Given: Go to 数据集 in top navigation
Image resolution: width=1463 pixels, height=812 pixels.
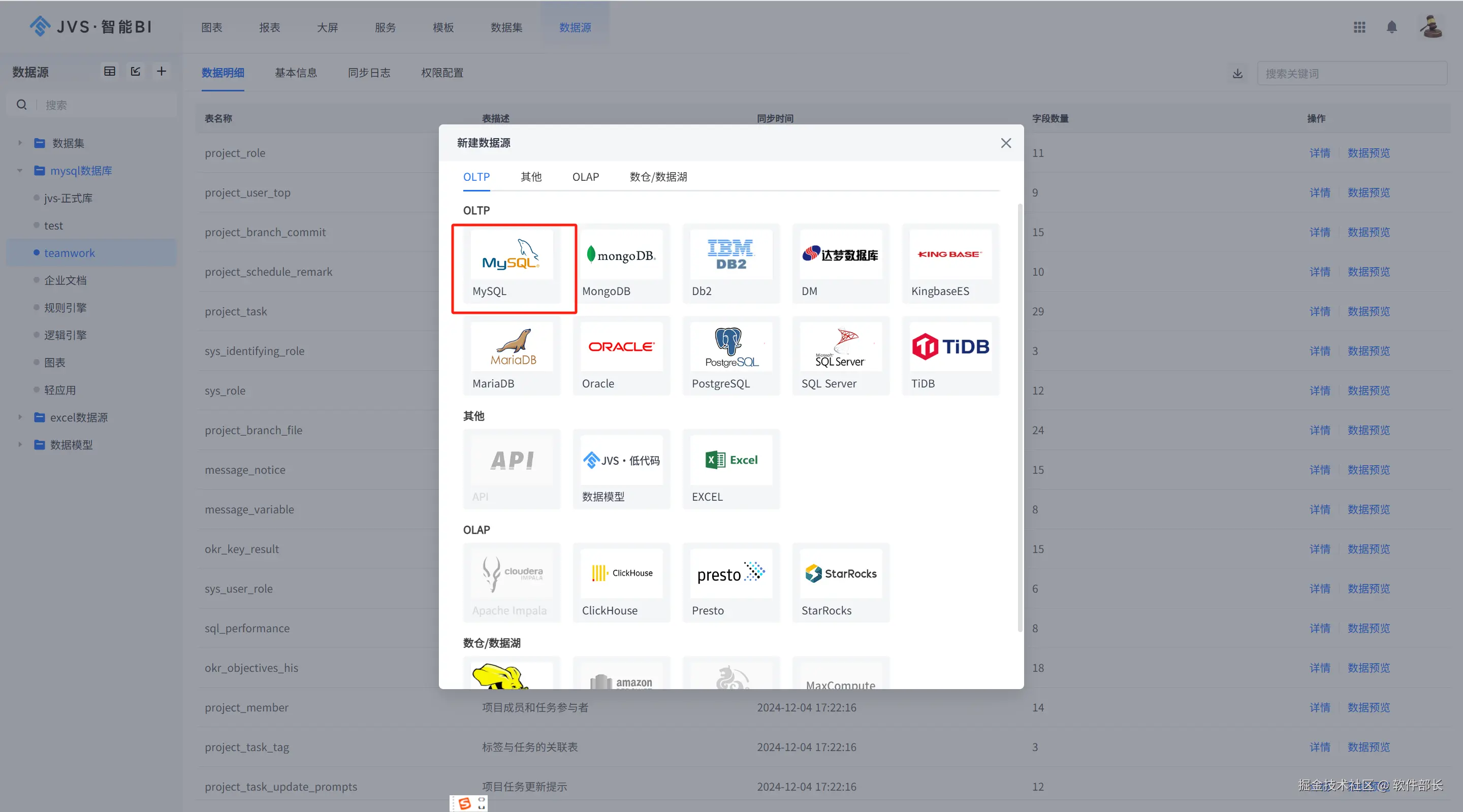Looking at the screenshot, I should pyautogui.click(x=506, y=27).
